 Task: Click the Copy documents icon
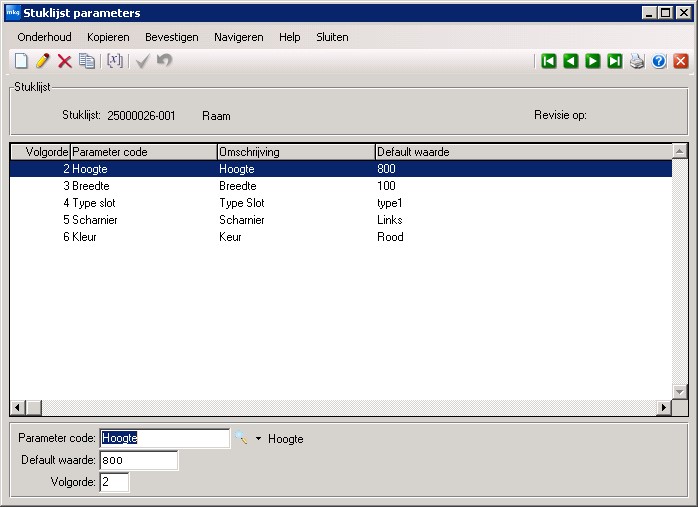coord(87,61)
